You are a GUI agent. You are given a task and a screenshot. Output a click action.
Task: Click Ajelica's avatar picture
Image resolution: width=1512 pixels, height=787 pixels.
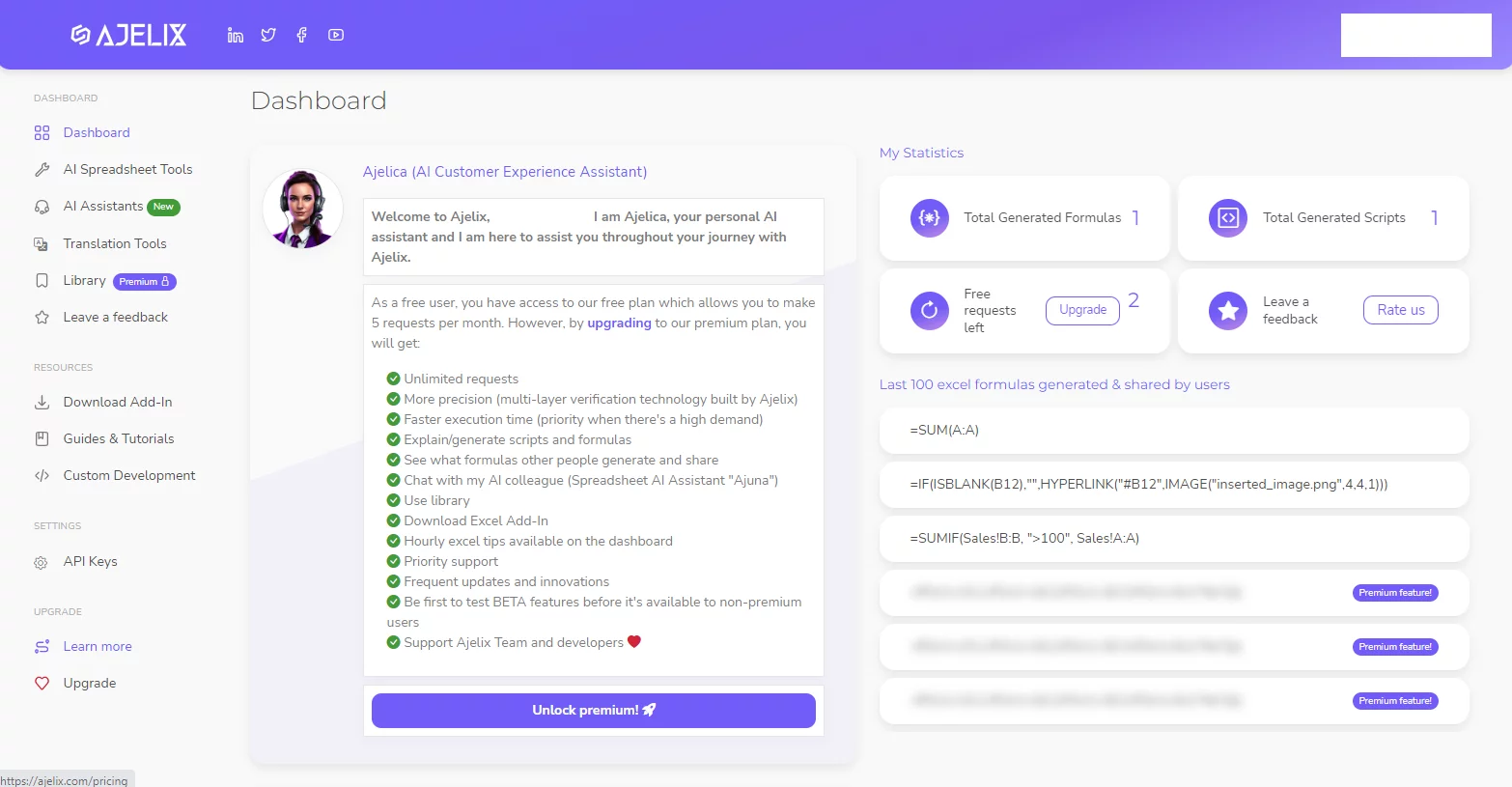(x=302, y=210)
